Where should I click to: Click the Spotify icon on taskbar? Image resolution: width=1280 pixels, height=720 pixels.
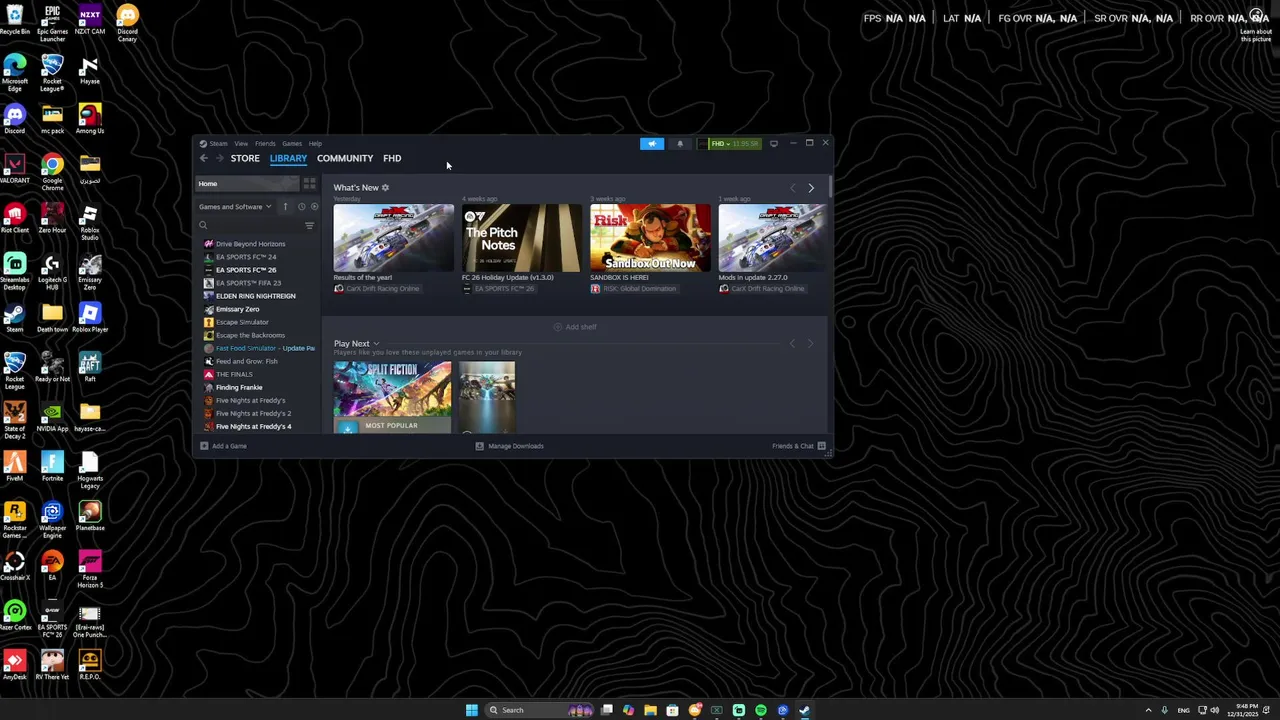(761, 710)
